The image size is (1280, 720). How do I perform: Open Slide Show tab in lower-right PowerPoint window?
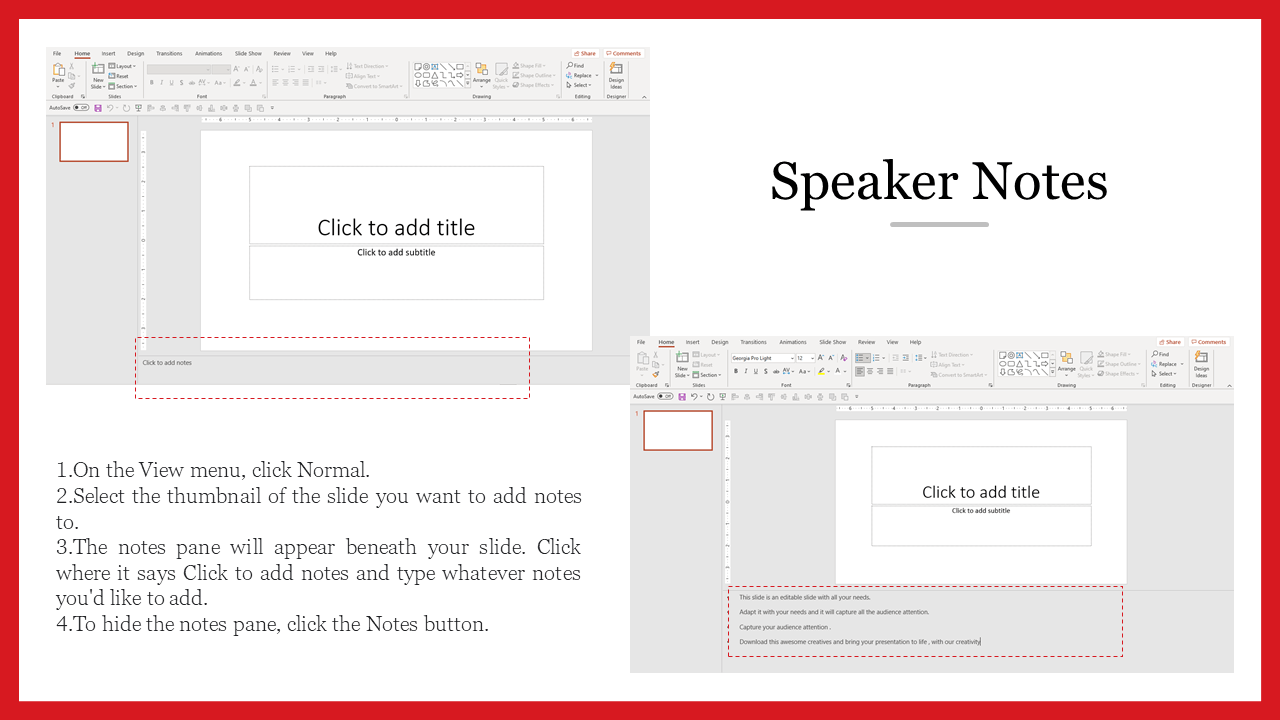point(832,342)
